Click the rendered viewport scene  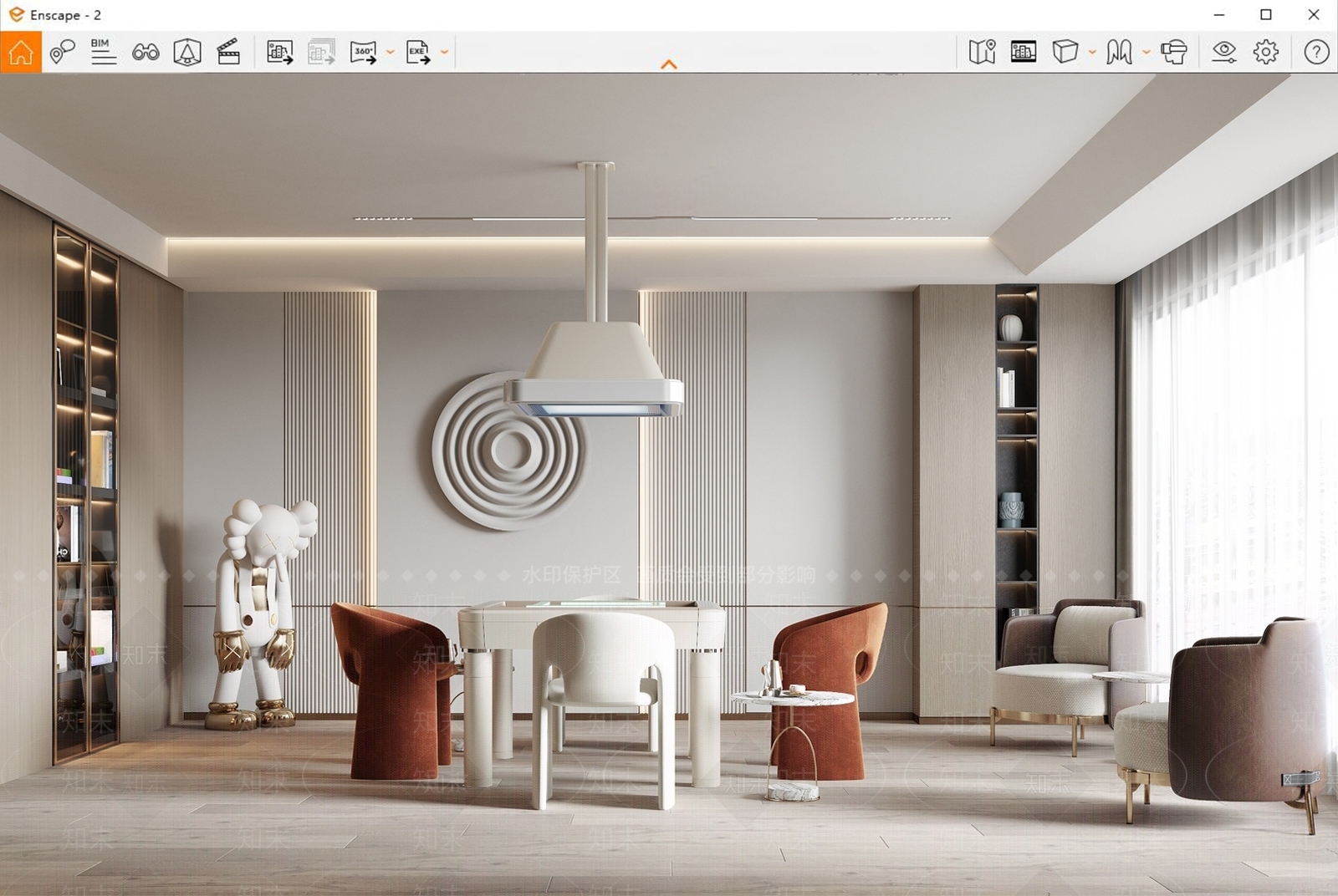(669, 485)
